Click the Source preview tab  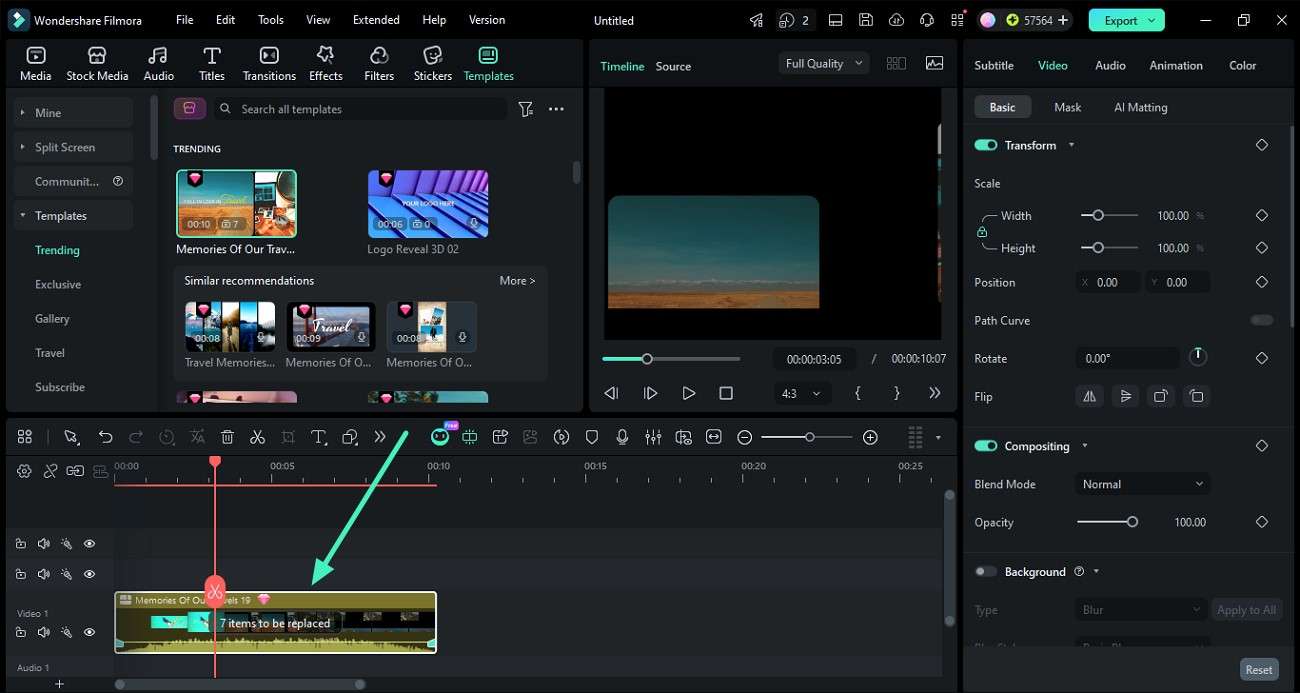click(673, 66)
